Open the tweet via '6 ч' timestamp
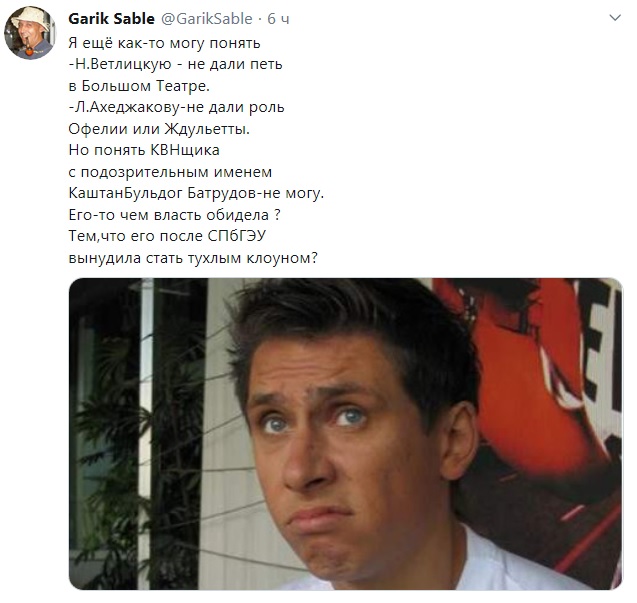 coord(278,19)
